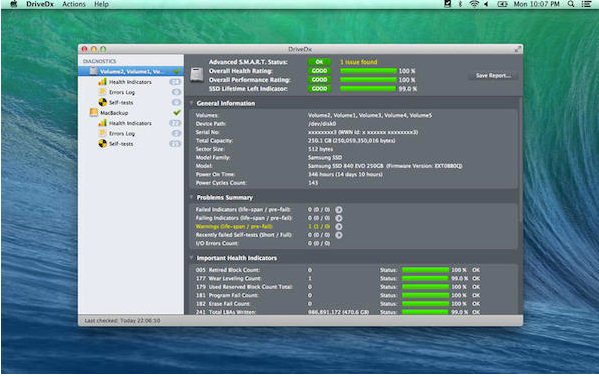The width and height of the screenshot is (599, 377).
Task: Click the '512 bytes' sector size value
Action: click(x=320, y=149)
